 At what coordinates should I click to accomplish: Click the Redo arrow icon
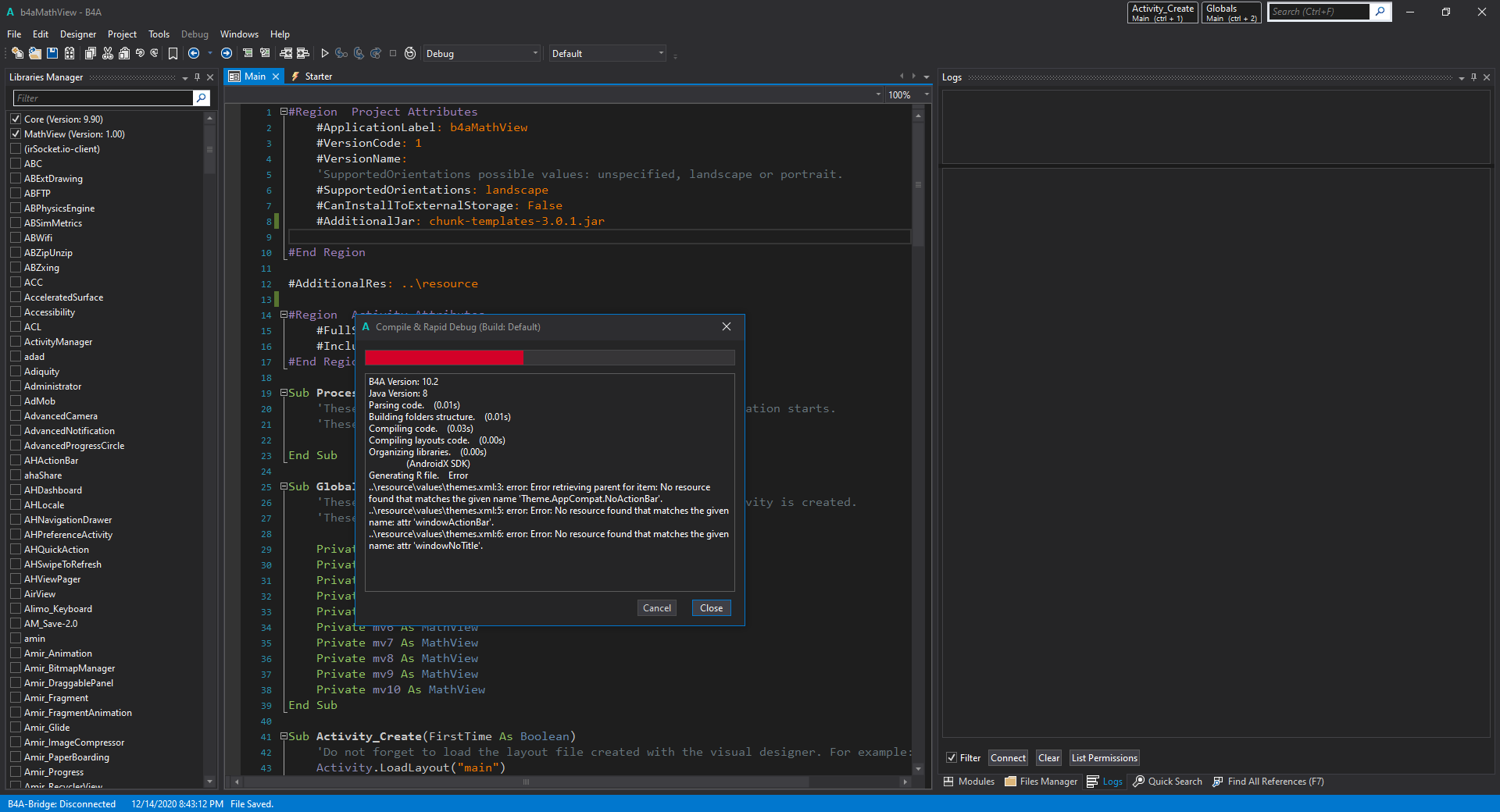point(154,53)
